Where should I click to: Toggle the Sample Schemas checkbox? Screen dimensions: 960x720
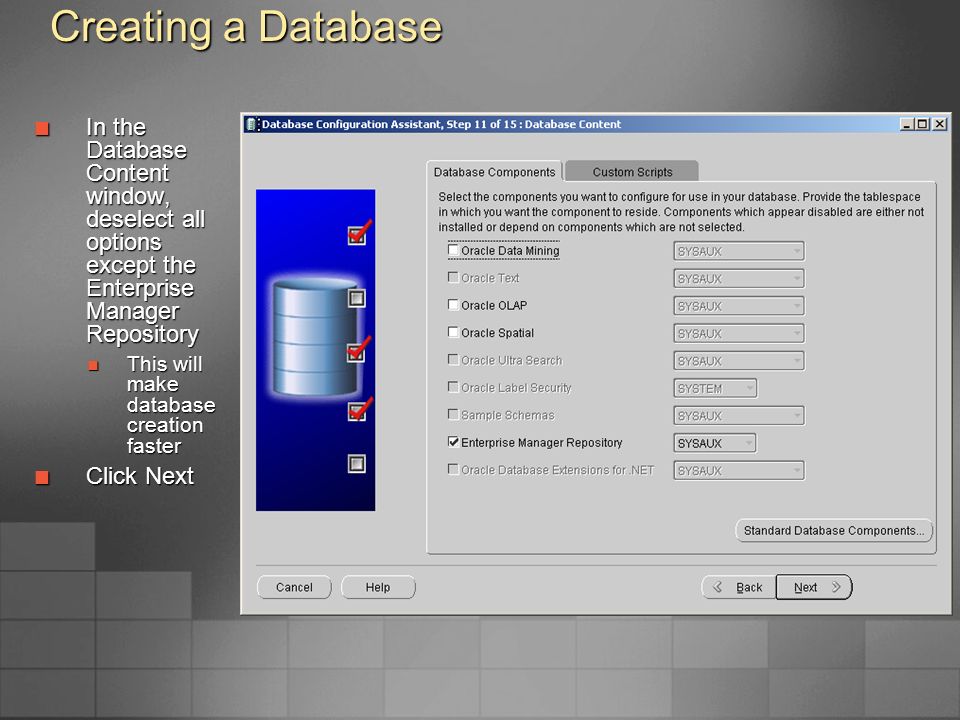click(453, 414)
